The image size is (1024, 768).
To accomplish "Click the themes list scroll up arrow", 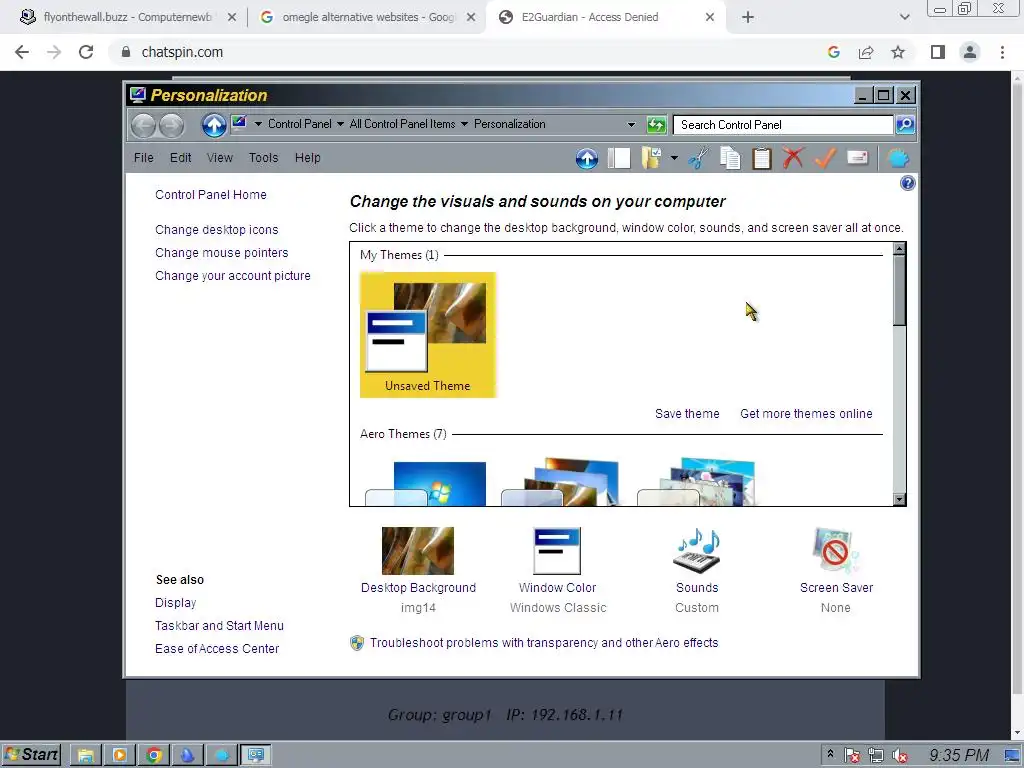I will coord(899,248).
